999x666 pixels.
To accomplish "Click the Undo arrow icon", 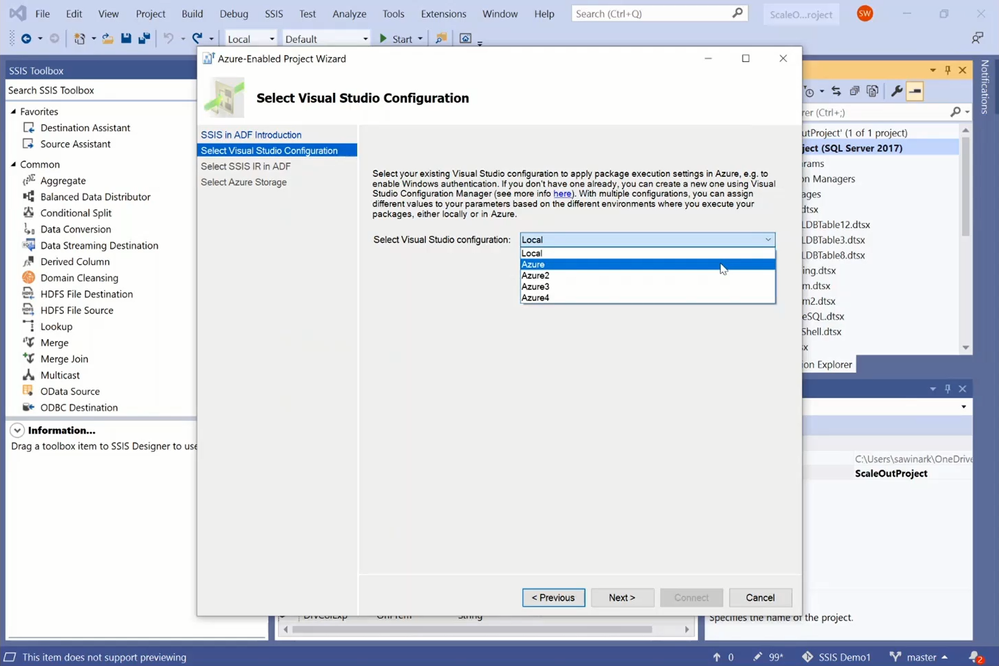I will click(x=168, y=39).
